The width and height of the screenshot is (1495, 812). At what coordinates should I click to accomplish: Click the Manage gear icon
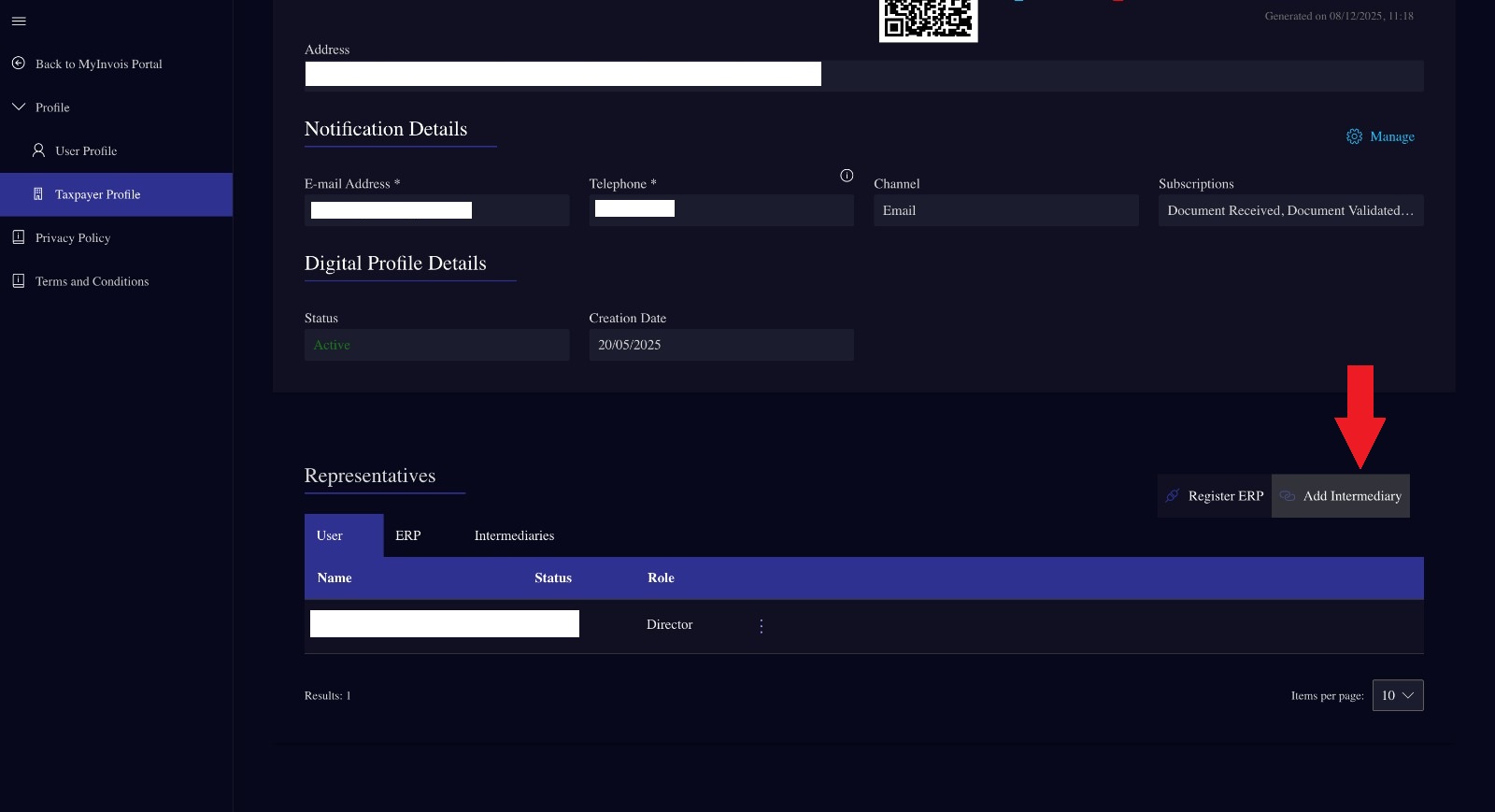[x=1354, y=136]
